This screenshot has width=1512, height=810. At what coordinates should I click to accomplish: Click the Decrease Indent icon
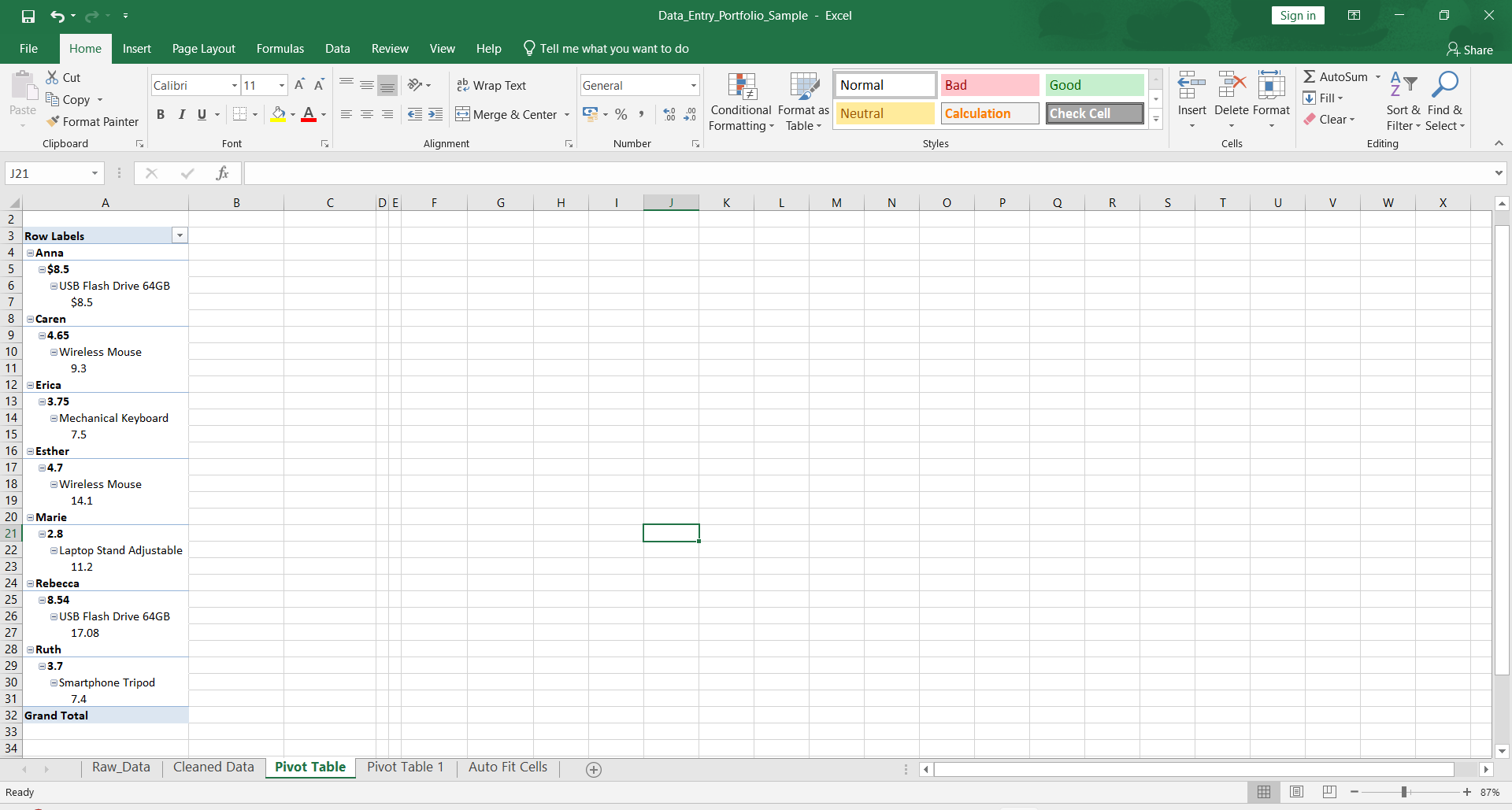(x=415, y=114)
